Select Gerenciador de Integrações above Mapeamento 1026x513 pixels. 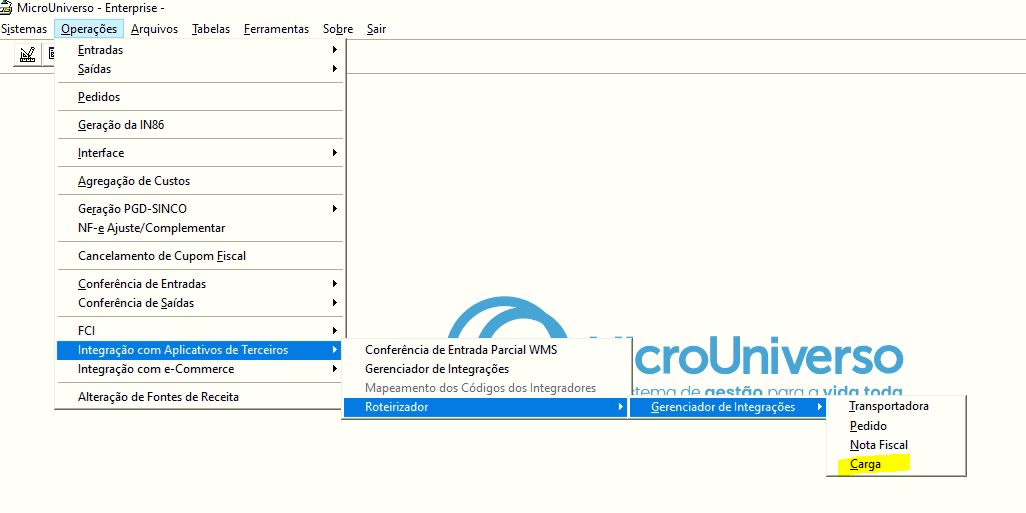[486, 369]
